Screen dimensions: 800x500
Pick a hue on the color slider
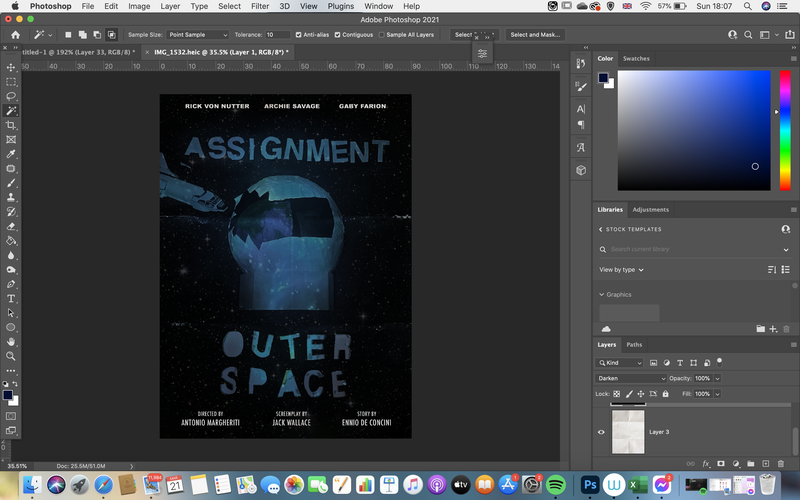click(x=785, y=131)
